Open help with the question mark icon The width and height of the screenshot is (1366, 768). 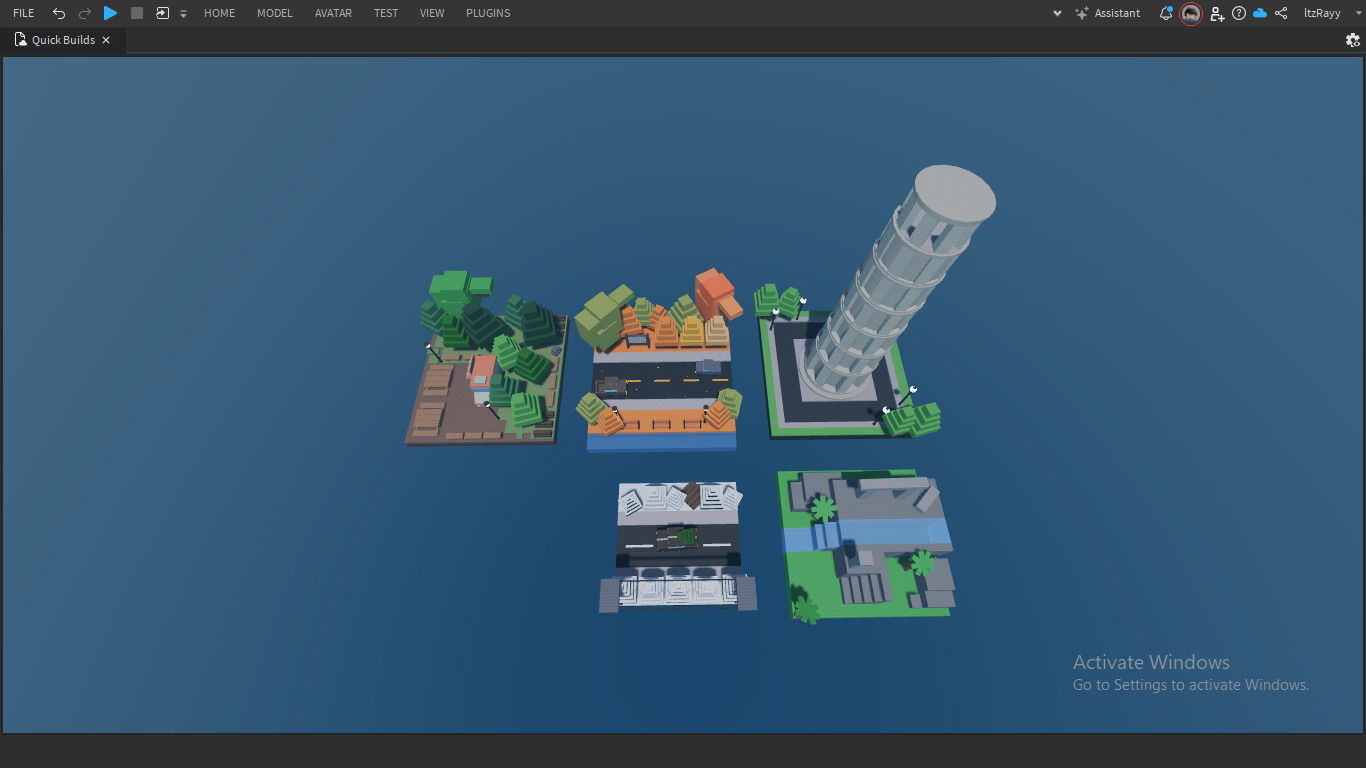1239,13
